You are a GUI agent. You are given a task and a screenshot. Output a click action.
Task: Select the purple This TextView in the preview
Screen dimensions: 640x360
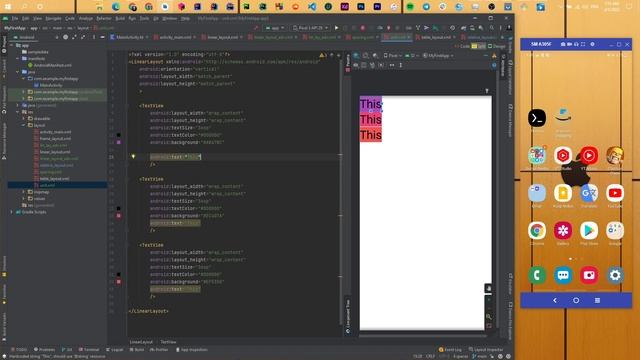click(x=371, y=104)
